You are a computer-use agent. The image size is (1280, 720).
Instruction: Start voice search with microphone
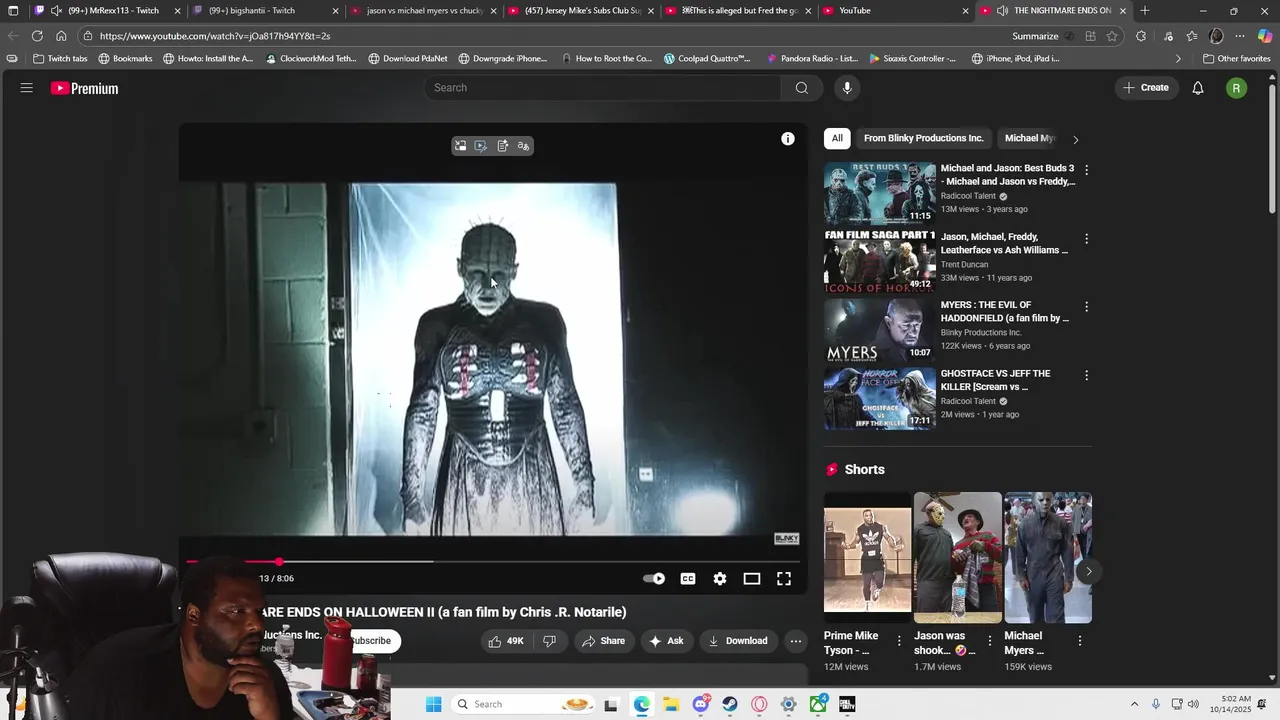point(847,88)
